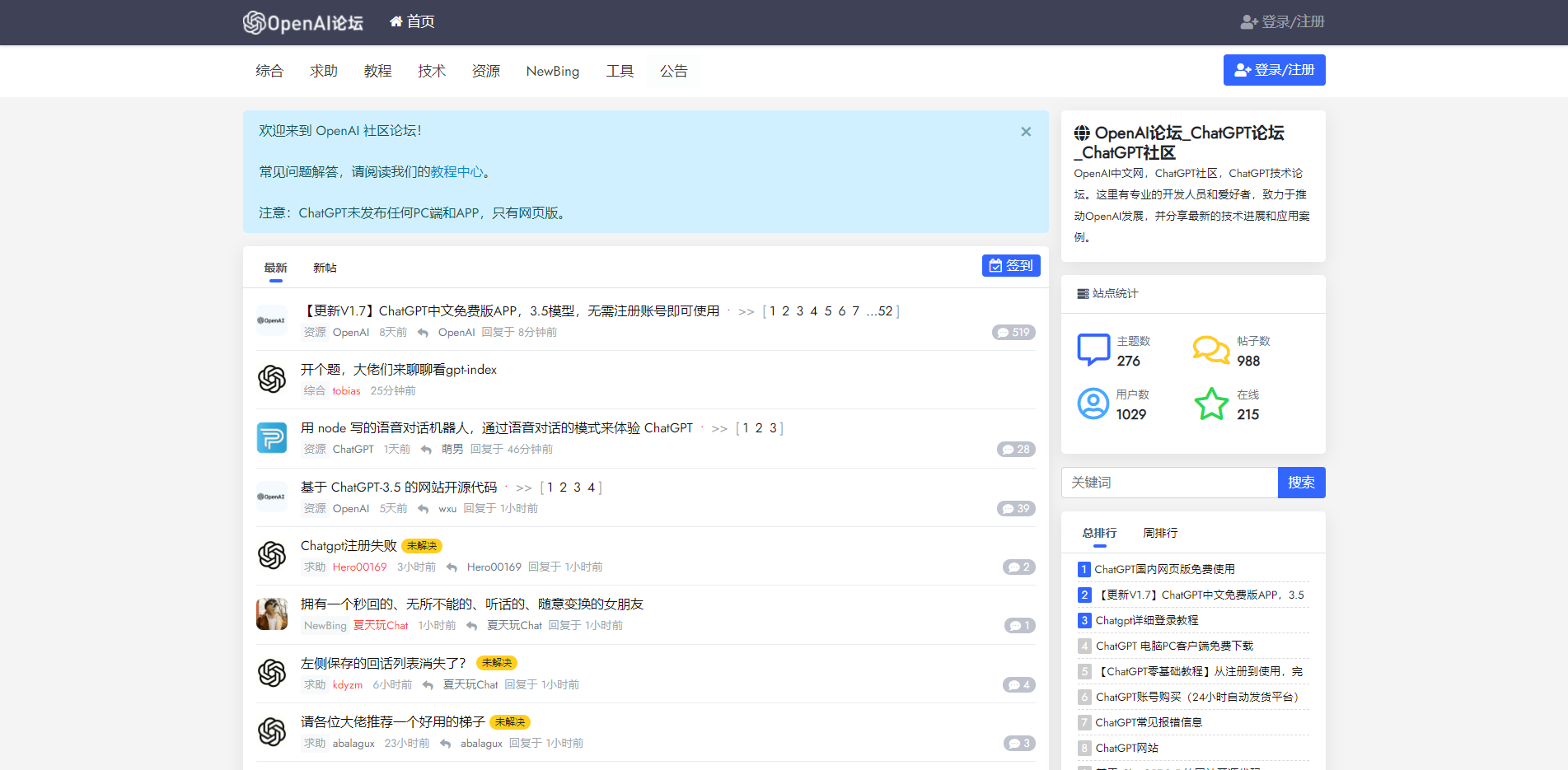
Task: Click the OpenAI论坛 logo in header
Action: (303, 22)
